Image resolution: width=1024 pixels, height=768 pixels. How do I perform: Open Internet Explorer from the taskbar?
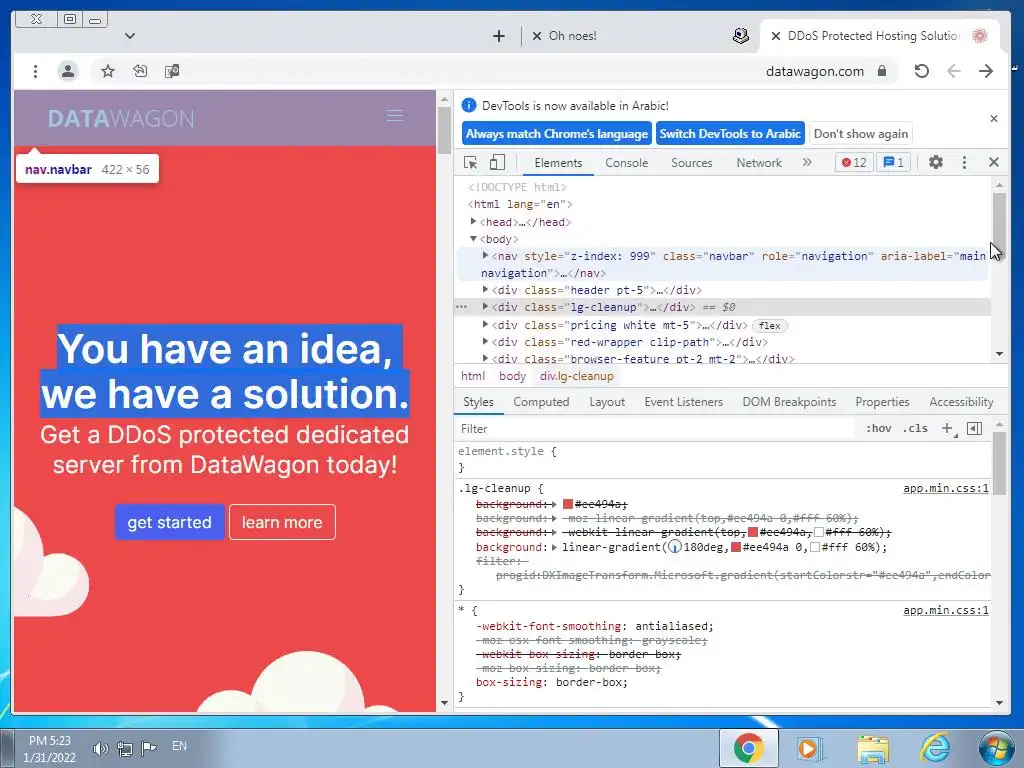coord(935,748)
